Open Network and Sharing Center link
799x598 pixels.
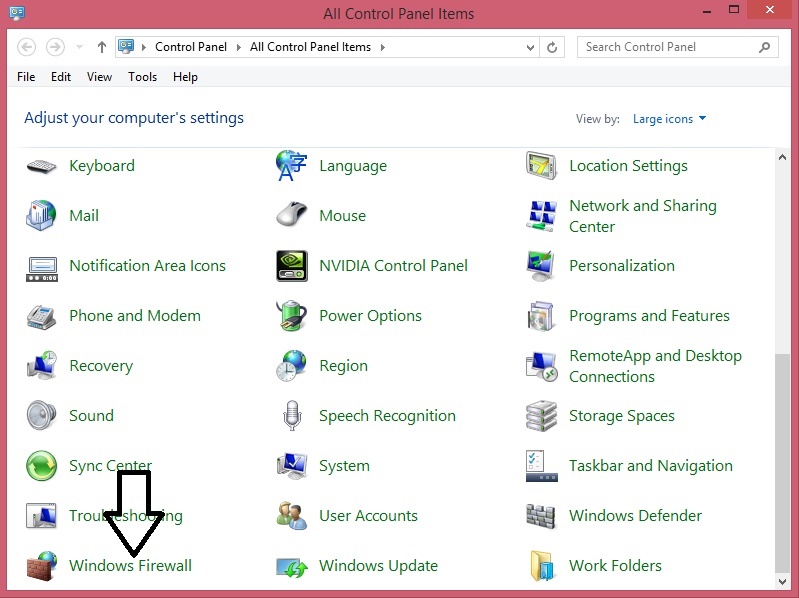(x=643, y=216)
